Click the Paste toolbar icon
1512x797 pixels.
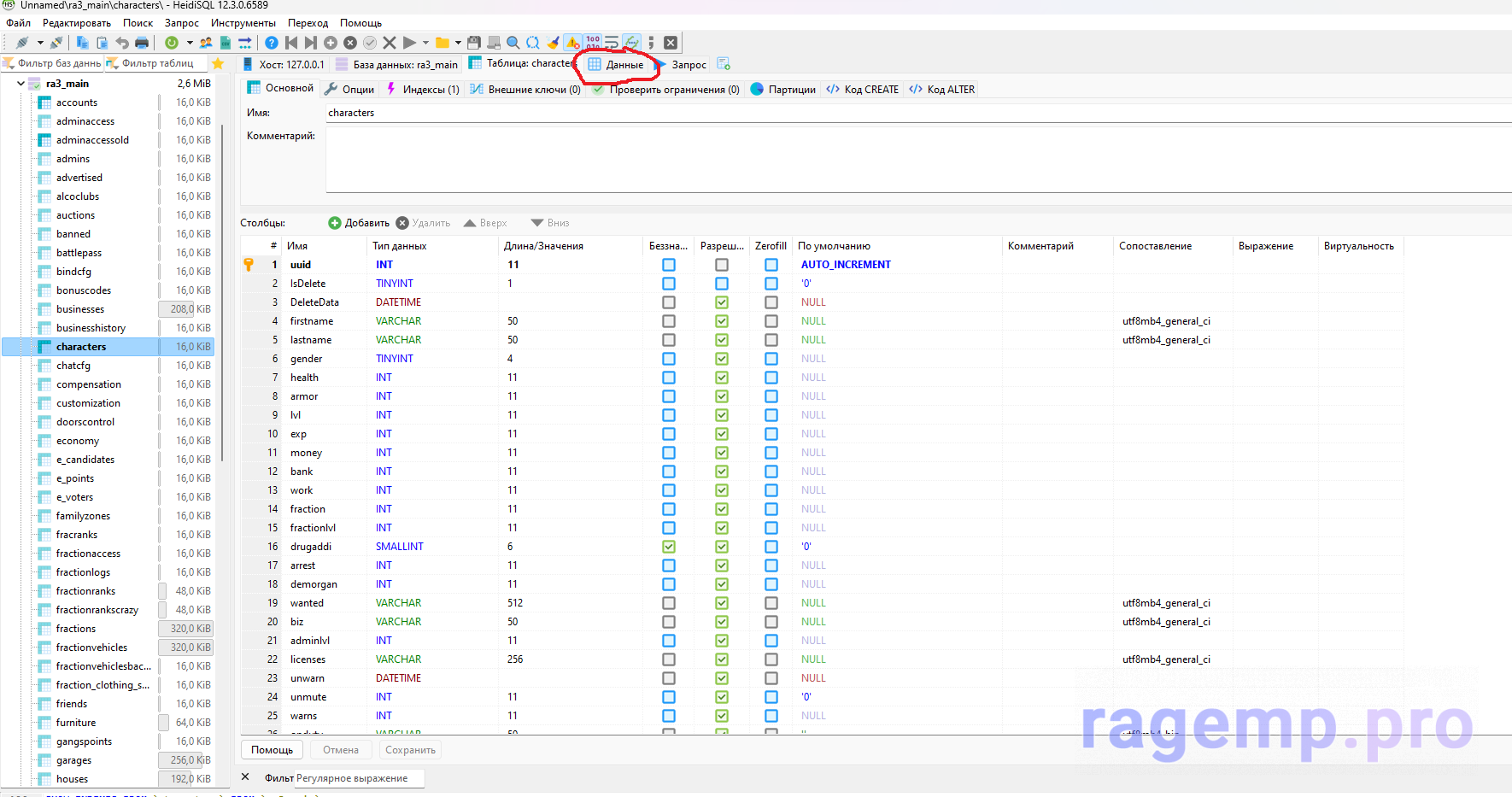[x=103, y=43]
